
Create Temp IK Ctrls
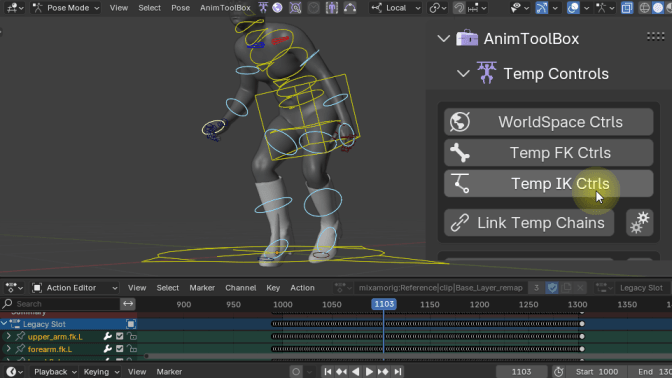tap(549, 184)
